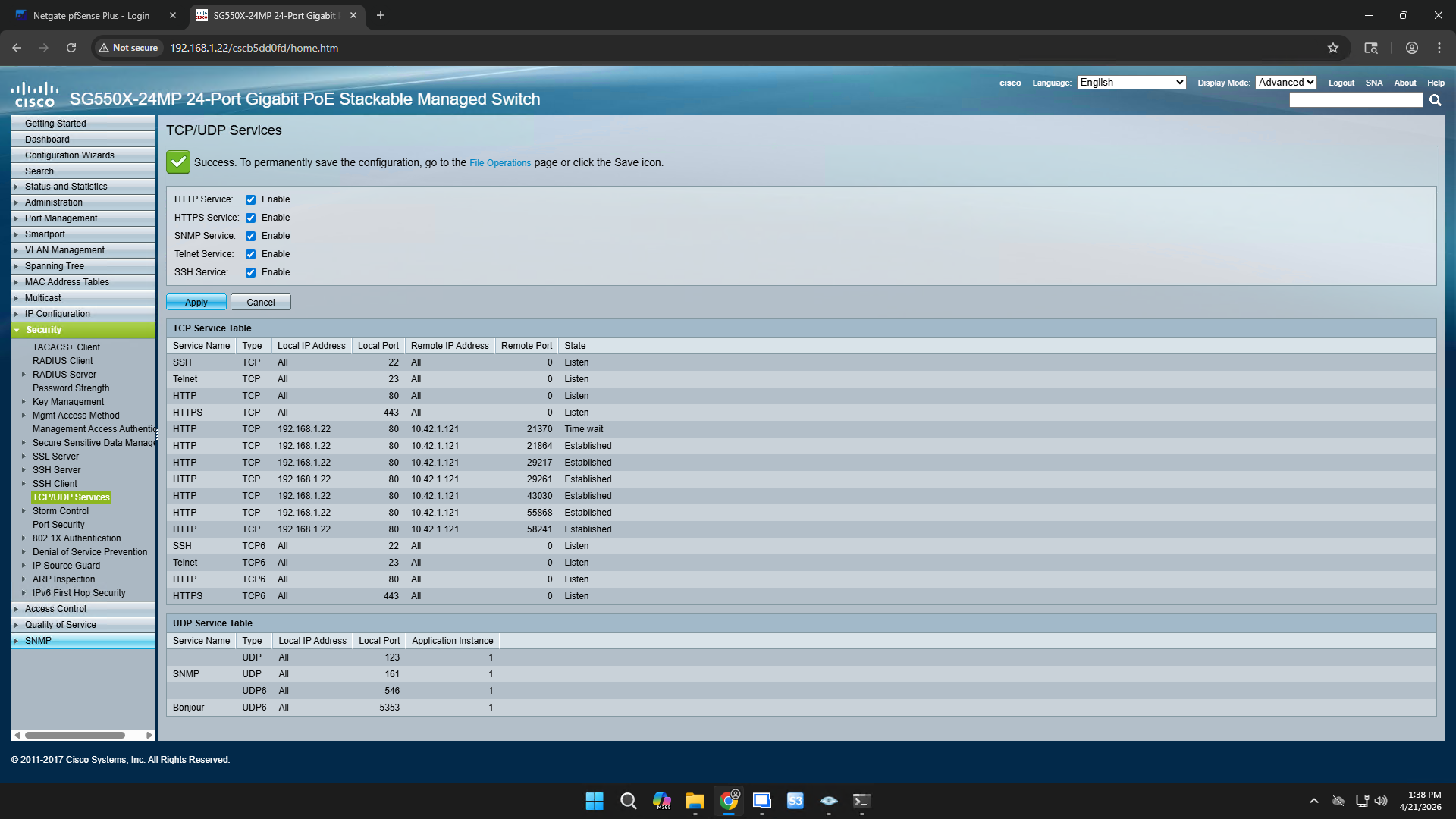Click the Apply button
The height and width of the screenshot is (819, 1456).
pos(196,302)
